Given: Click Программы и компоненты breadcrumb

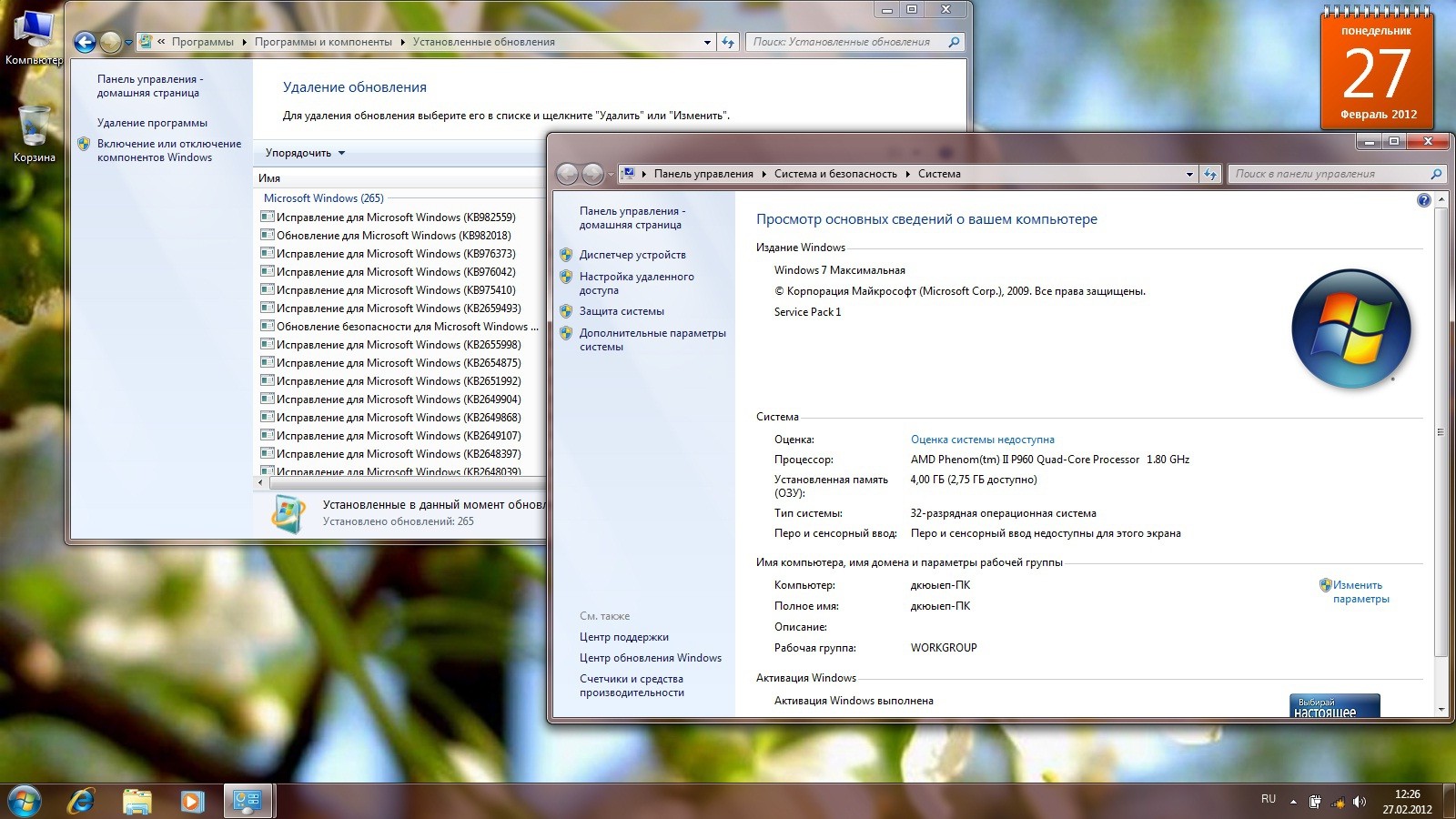Looking at the screenshot, I should (323, 42).
